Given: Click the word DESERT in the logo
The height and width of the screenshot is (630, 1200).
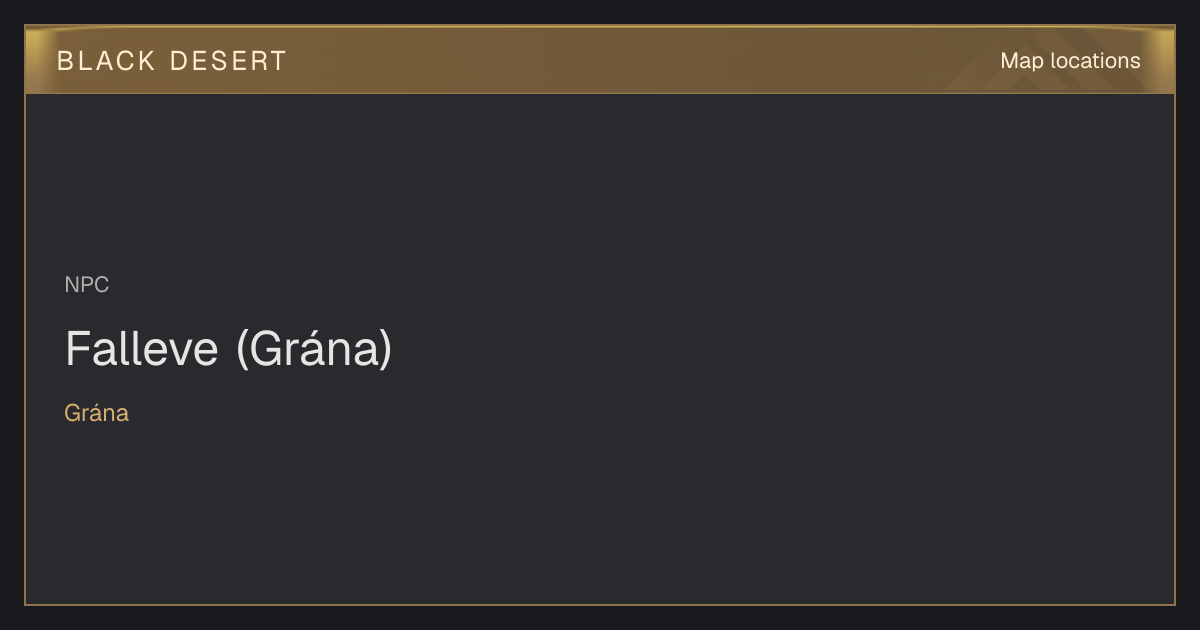Looking at the screenshot, I should coord(229,61).
